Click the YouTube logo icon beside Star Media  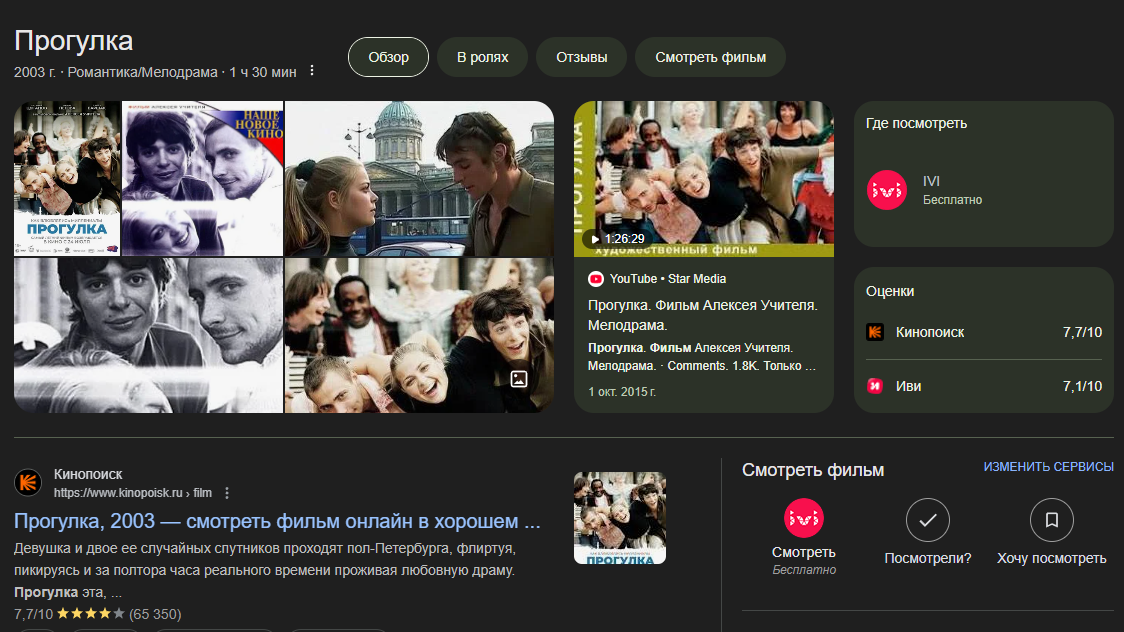click(x=596, y=279)
